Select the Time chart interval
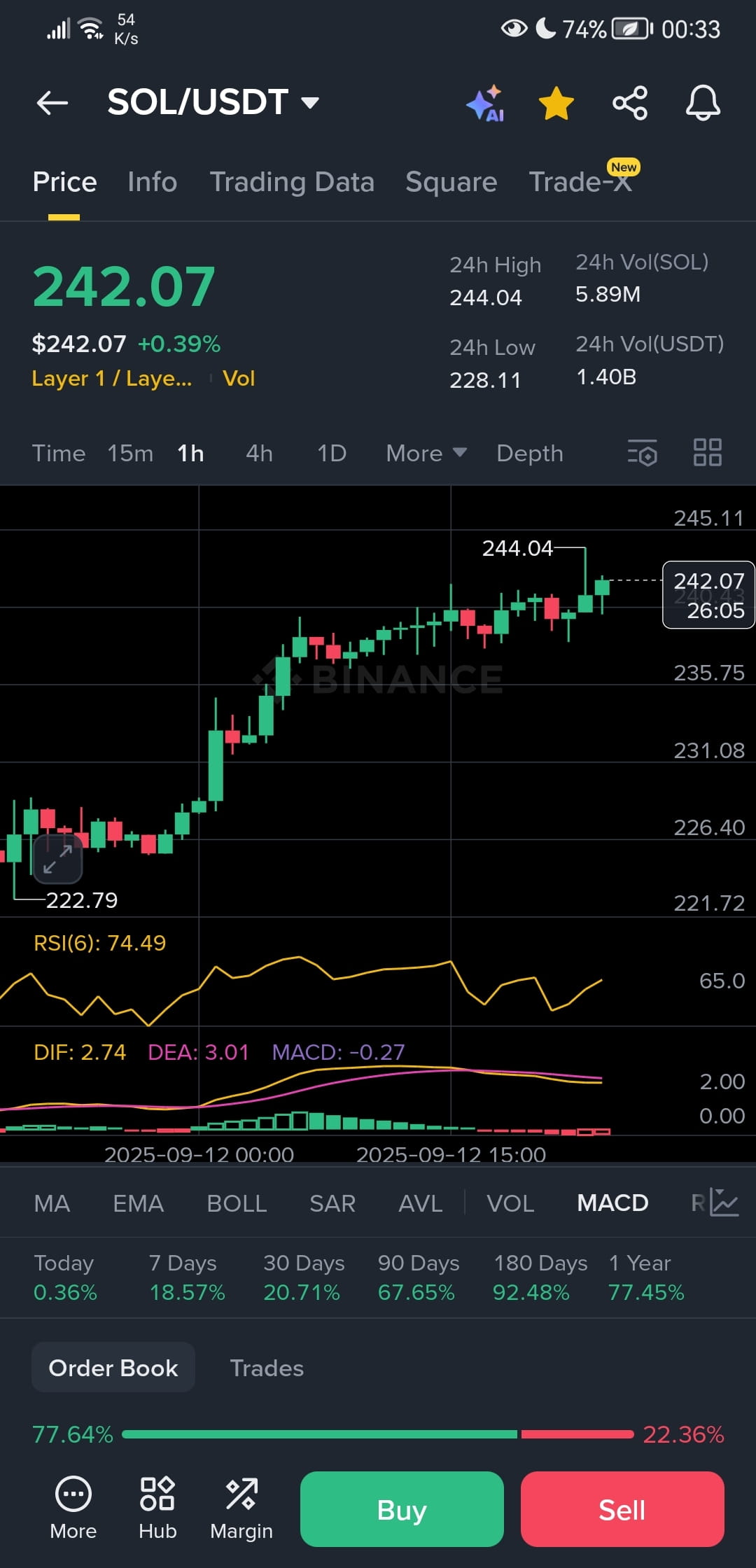This screenshot has width=756, height=1568. (59, 454)
